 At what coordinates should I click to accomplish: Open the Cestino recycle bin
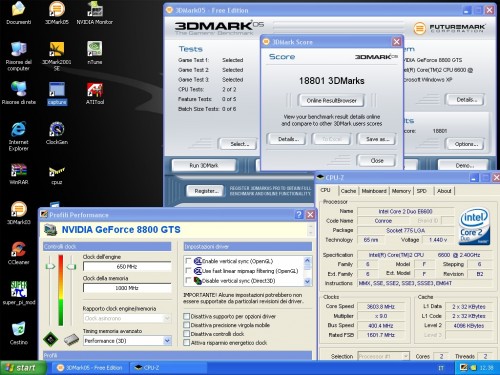19,333
